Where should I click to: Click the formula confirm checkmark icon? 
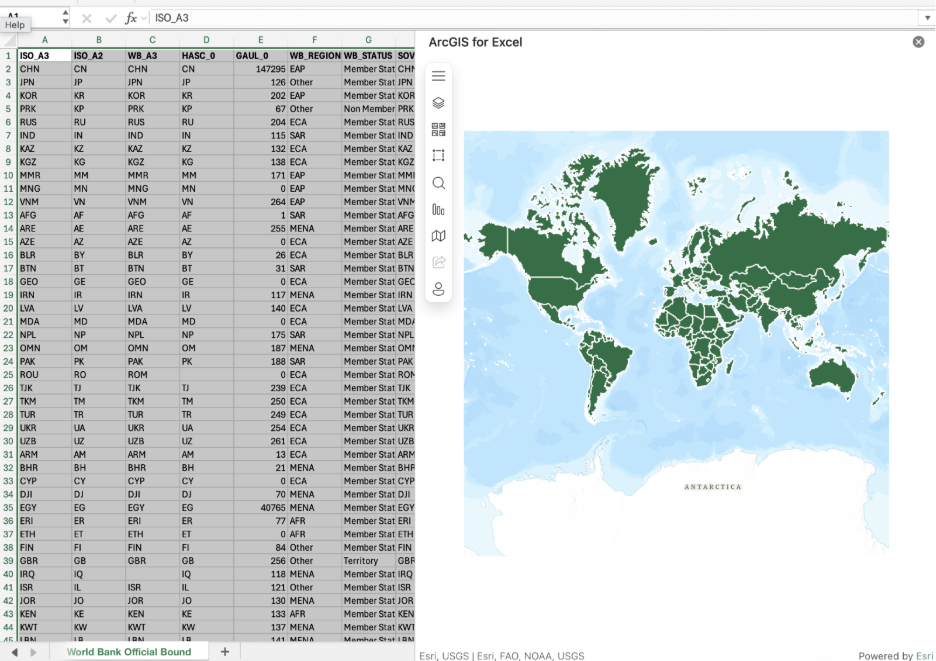pos(110,19)
